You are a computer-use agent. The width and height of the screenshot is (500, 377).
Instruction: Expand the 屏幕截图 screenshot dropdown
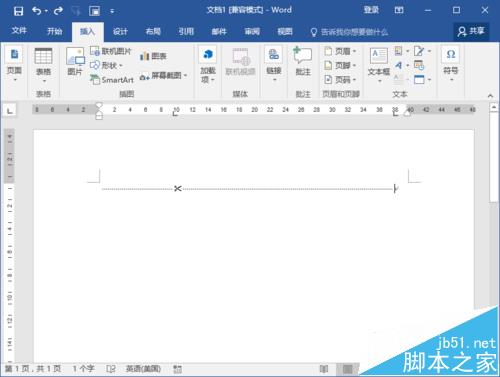[x=164, y=76]
